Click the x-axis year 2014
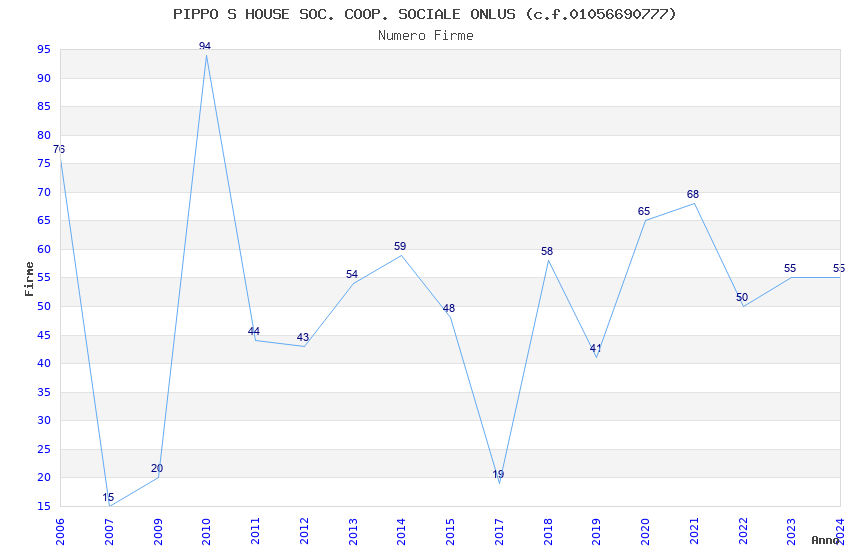 point(402,532)
